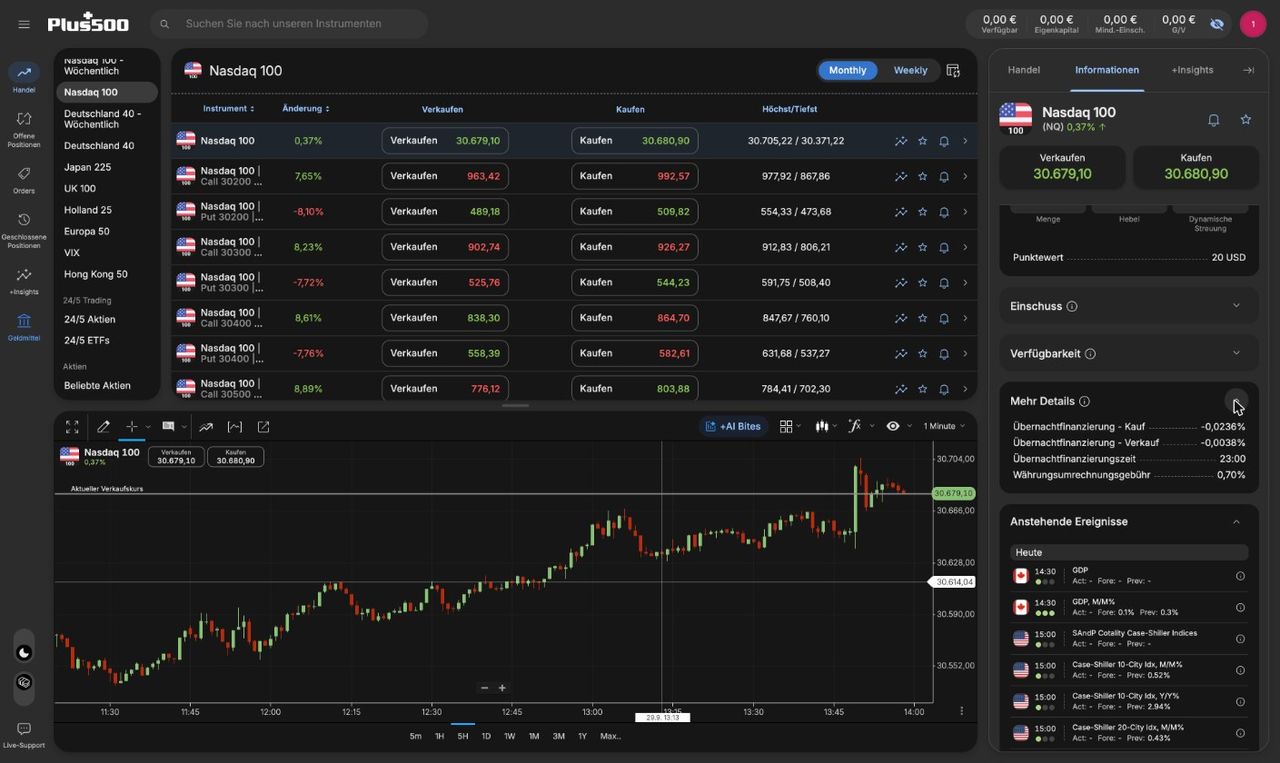Zoom in the chart with the plus button
This screenshot has height=763, width=1280.
point(502,688)
